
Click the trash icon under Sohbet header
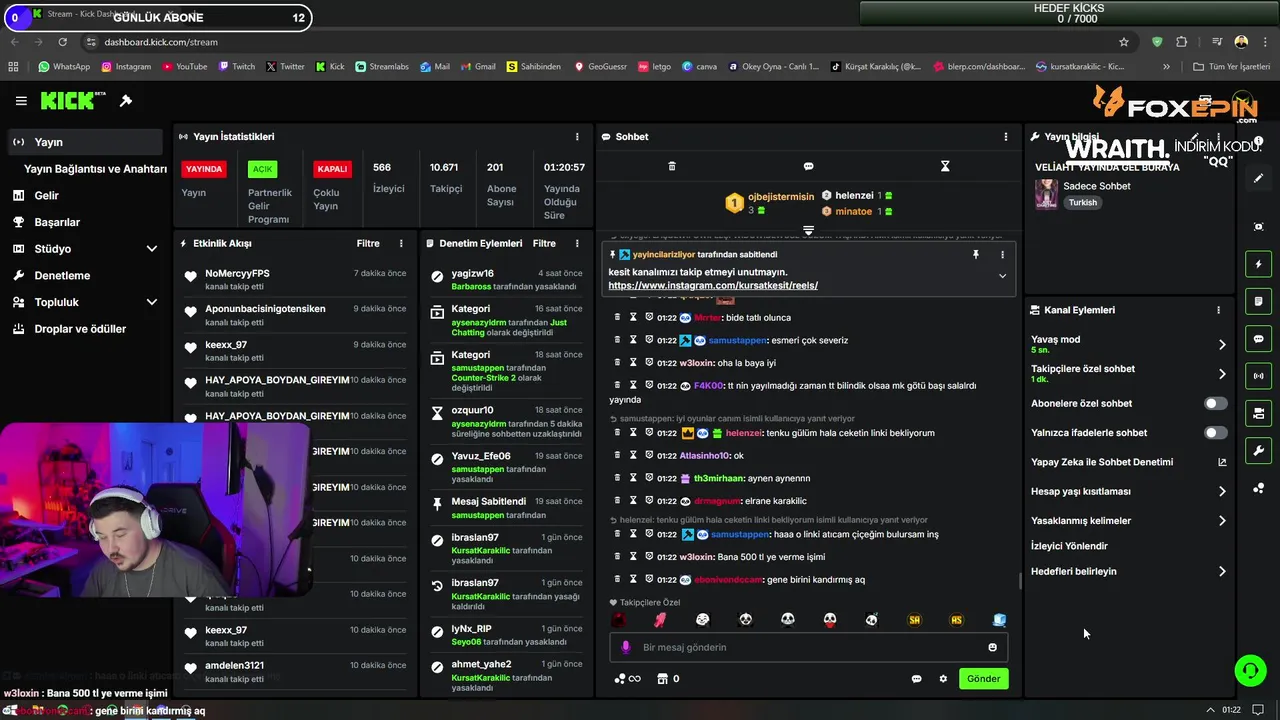coord(672,166)
